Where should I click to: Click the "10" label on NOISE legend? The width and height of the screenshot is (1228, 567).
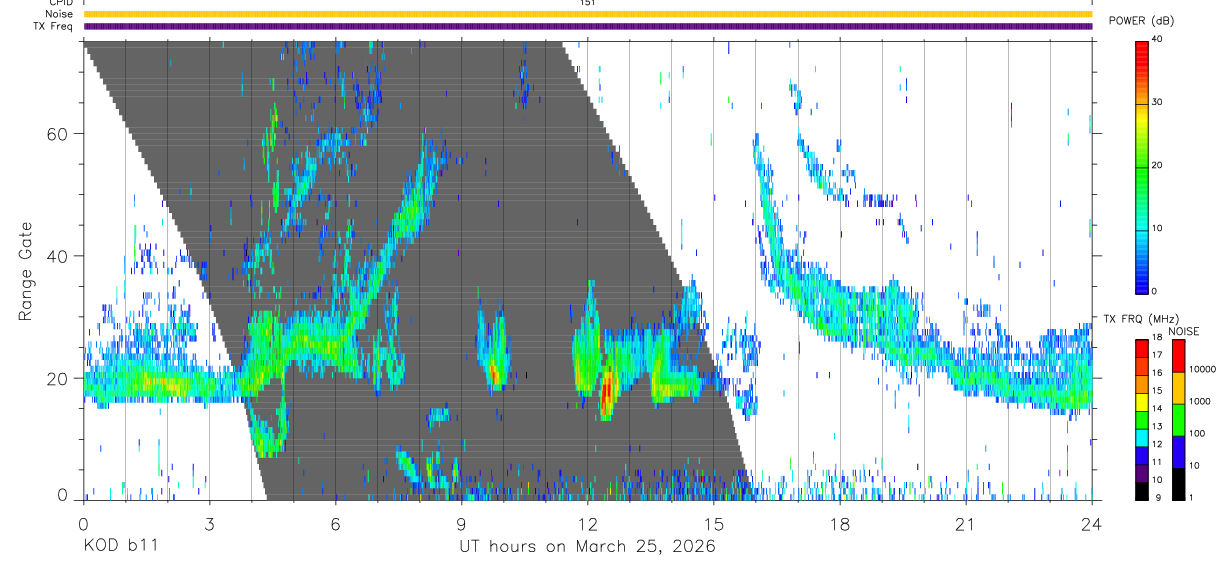tap(1194, 465)
